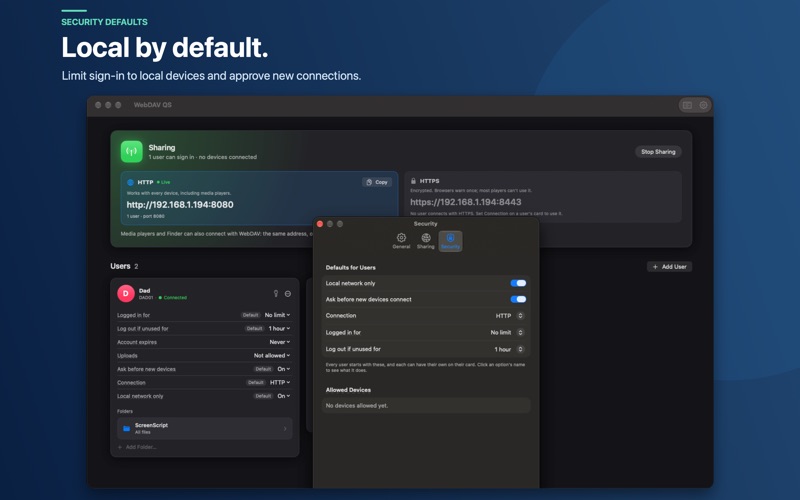Click the Local network only label in Security

(351, 283)
